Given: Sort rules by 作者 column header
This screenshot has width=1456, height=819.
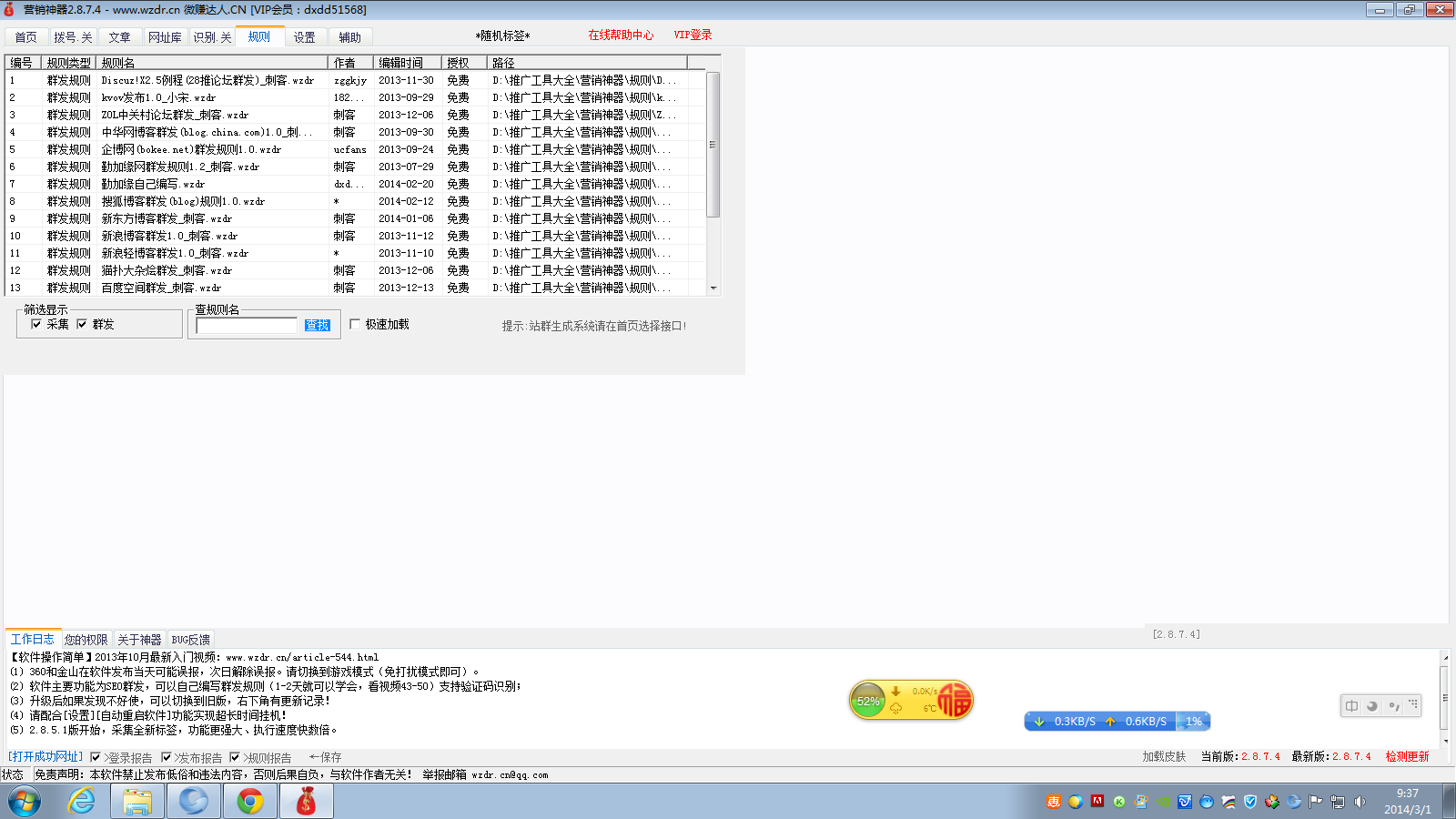Looking at the screenshot, I should [x=345, y=63].
